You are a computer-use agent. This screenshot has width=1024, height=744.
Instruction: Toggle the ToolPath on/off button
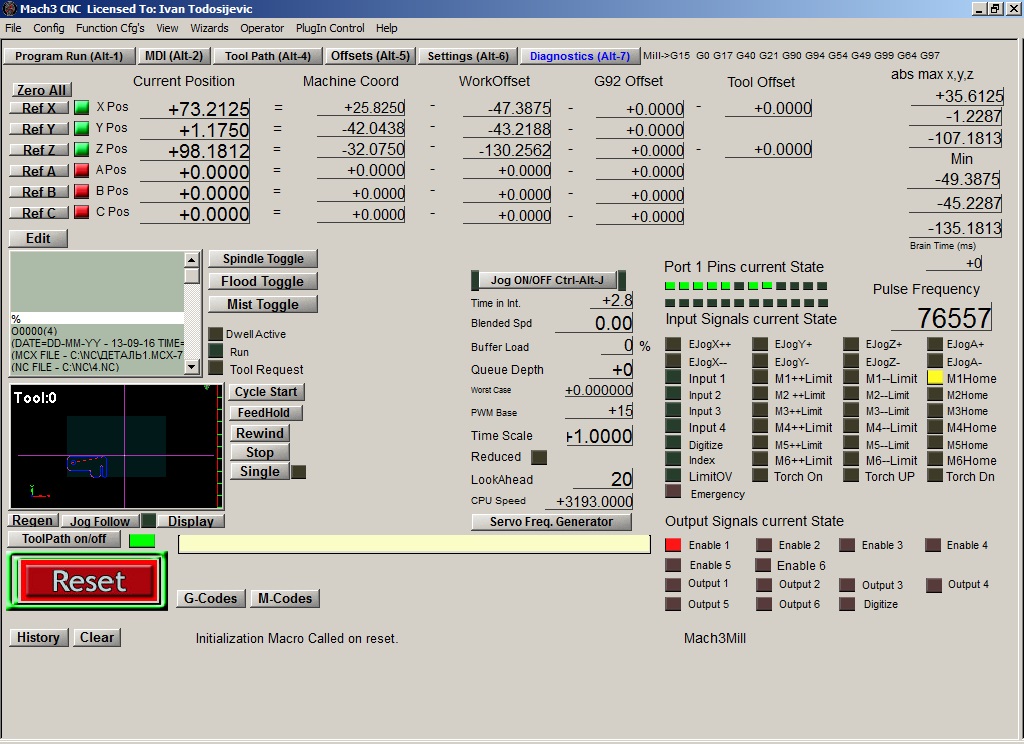(64, 539)
